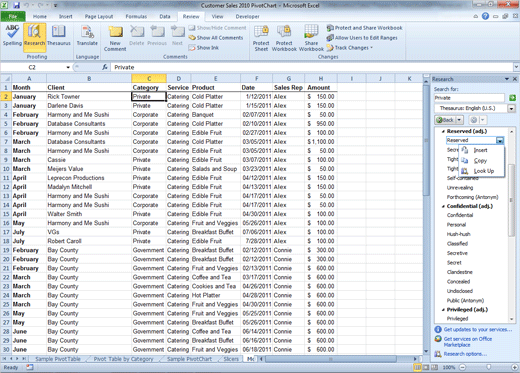Go to Previous comment
Viewport: 520px width, 373px height.
[x=157, y=36]
